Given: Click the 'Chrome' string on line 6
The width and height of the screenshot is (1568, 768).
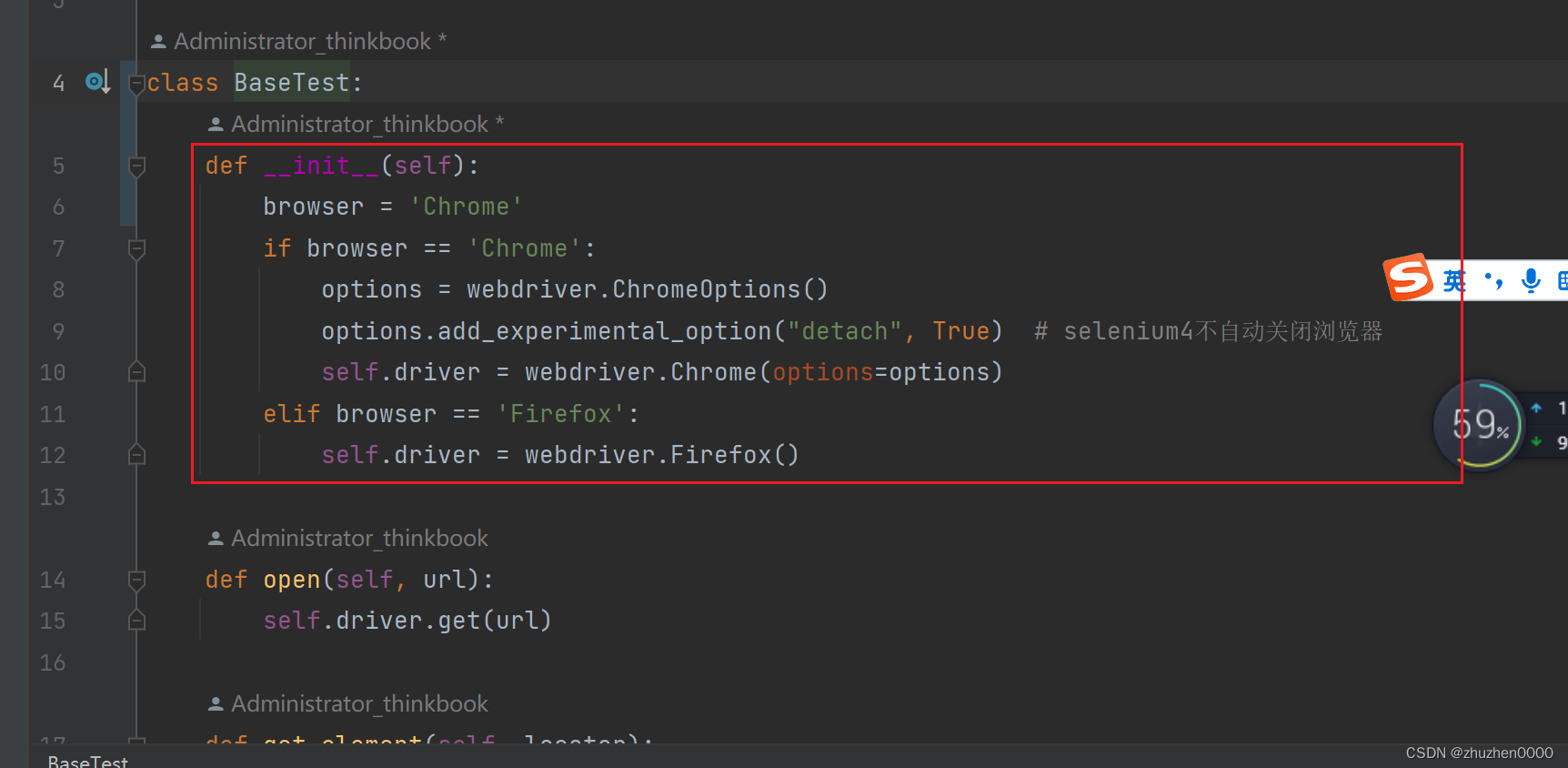Looking at the screenshot, I should [466, 207].
